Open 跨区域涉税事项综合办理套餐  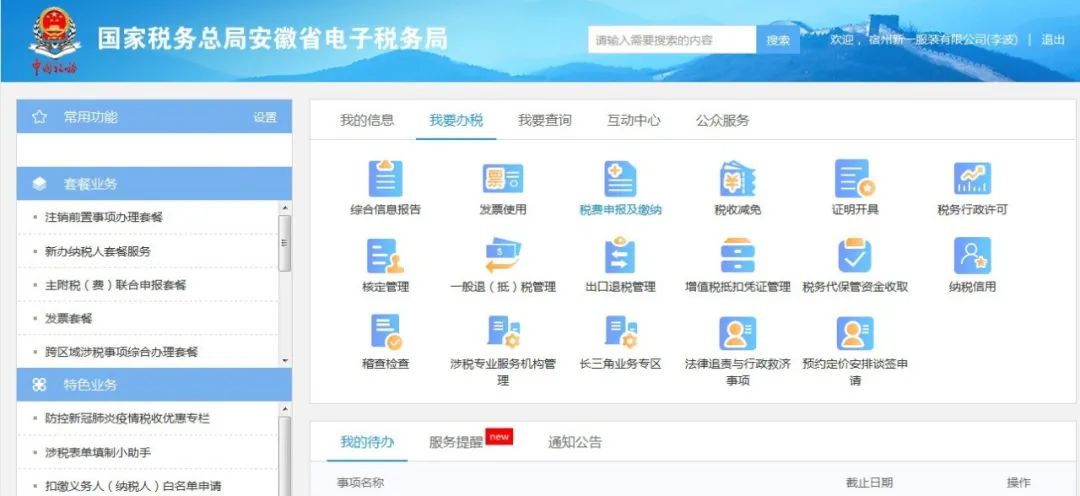[122, 352]
